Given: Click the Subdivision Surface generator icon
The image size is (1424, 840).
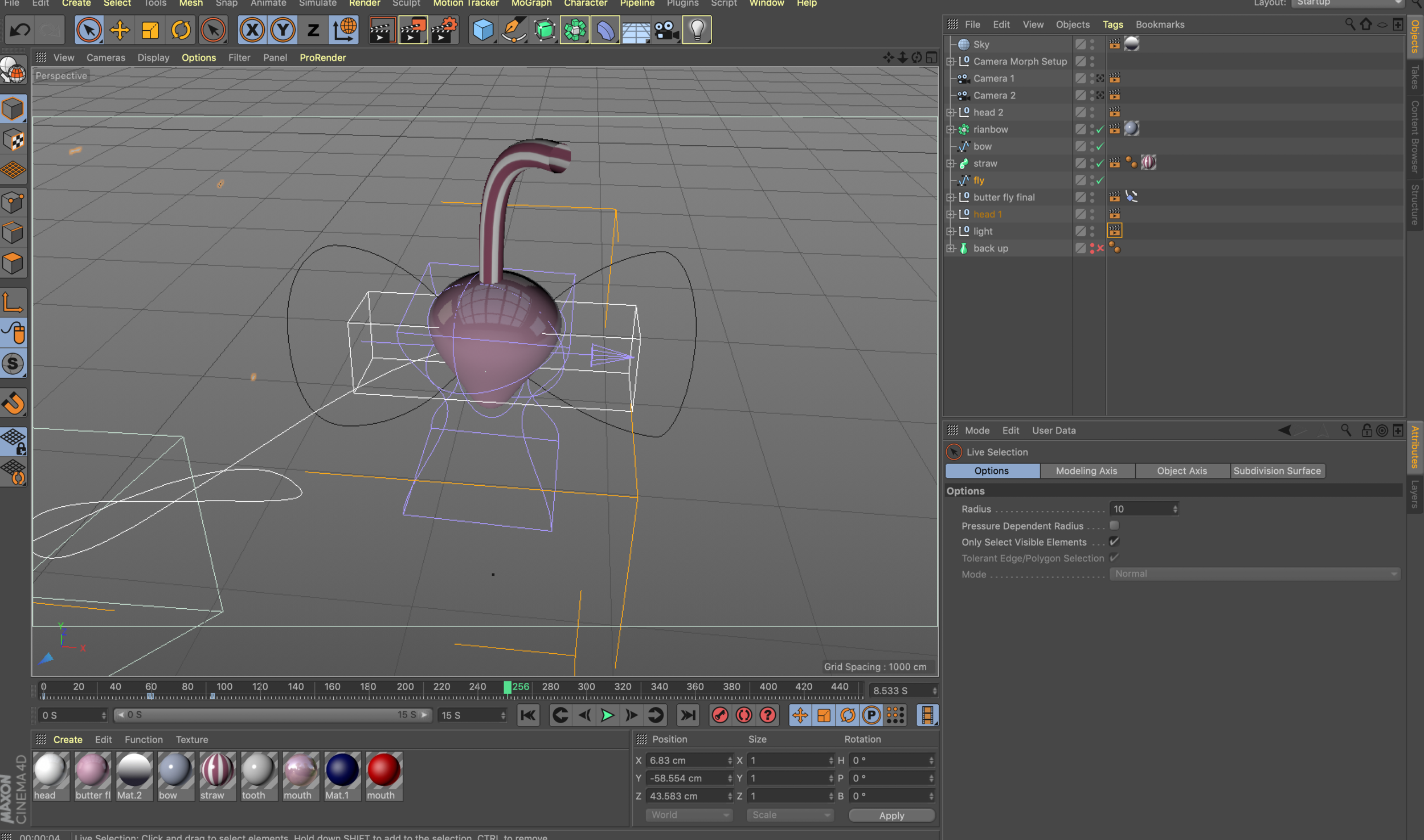Looking at the screenshot, I should pos(545,30).
